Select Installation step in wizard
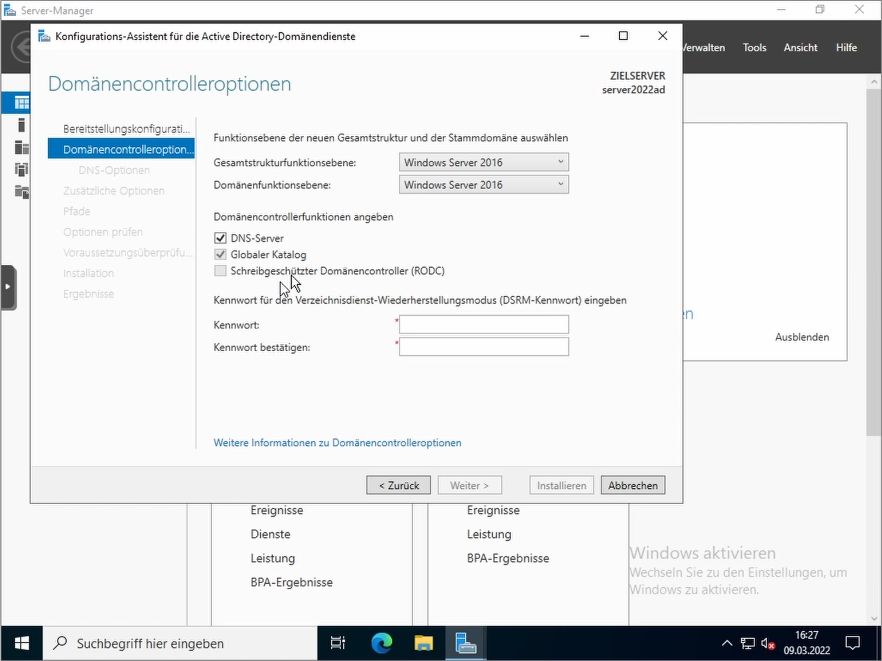This screenshot has height=661, width=882. click(x=88, y=273)
